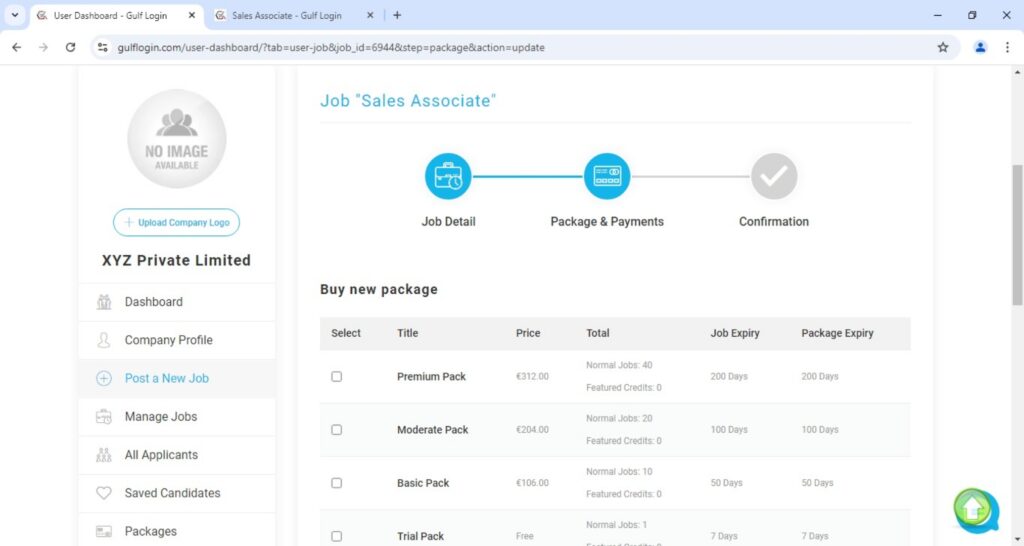
Task: Open the Chrome three-dot menu
Action: click(x=1007, y=47)
